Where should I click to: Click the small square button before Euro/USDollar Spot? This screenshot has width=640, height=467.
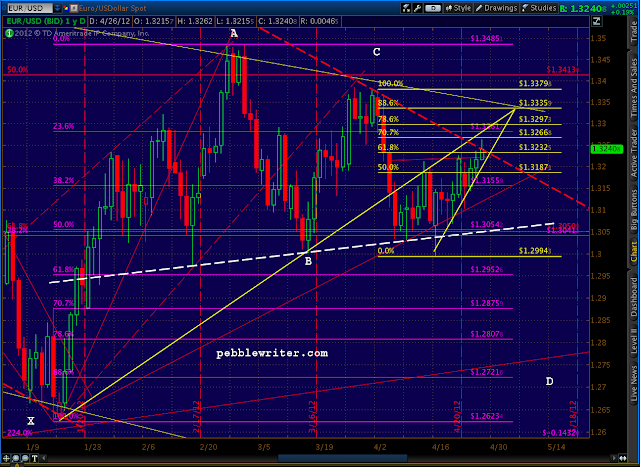click(x=74, y=8)
